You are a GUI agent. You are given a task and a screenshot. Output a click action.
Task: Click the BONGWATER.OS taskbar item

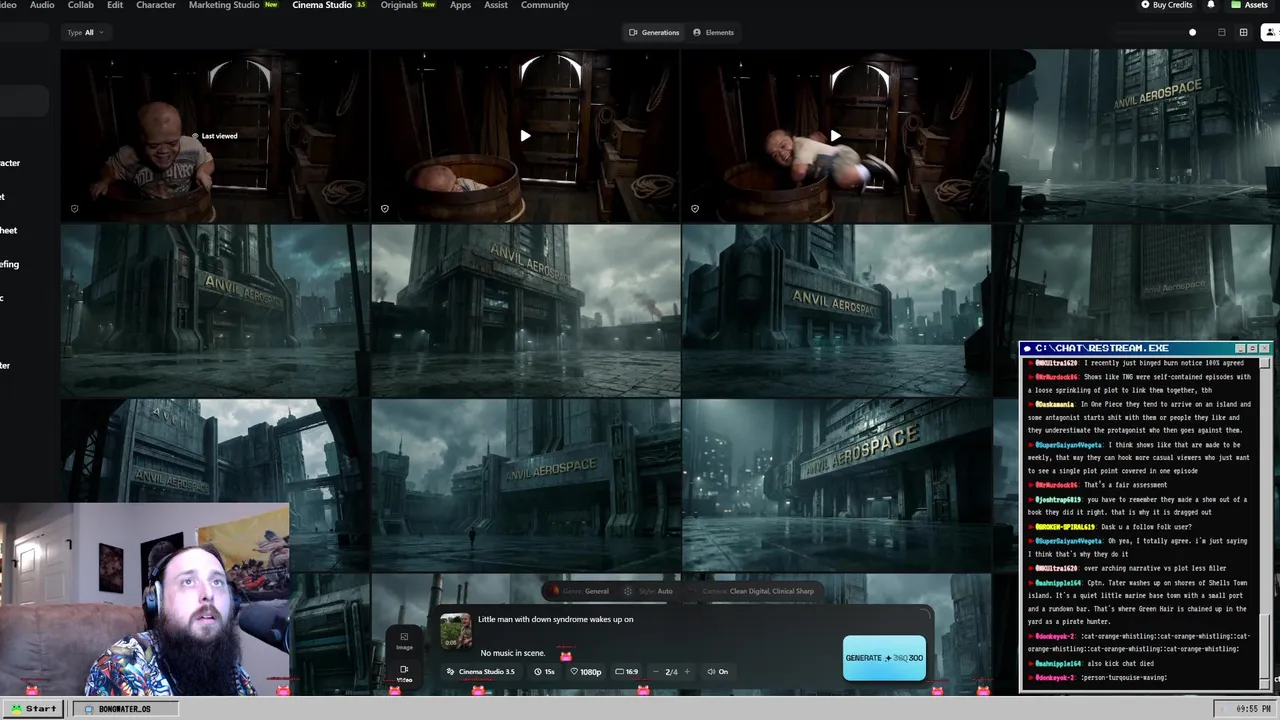pyautogui.click(x=124, y=708)
